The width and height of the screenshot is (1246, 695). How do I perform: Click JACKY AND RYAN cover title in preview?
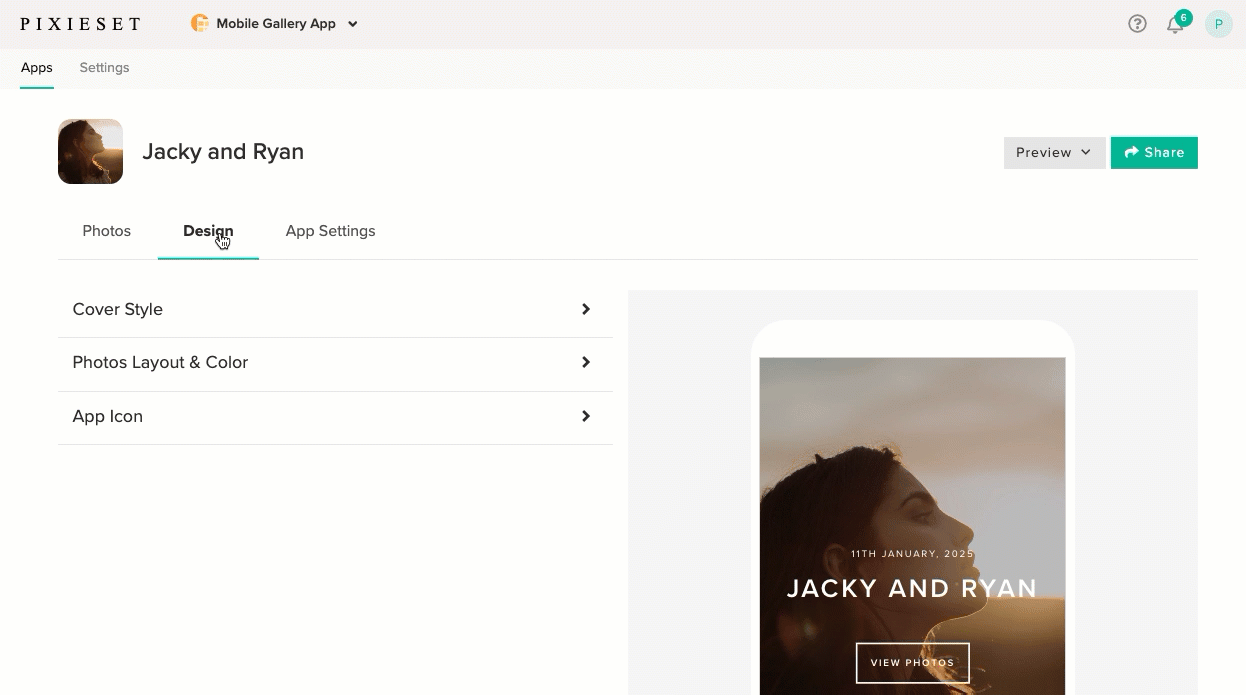913,589
